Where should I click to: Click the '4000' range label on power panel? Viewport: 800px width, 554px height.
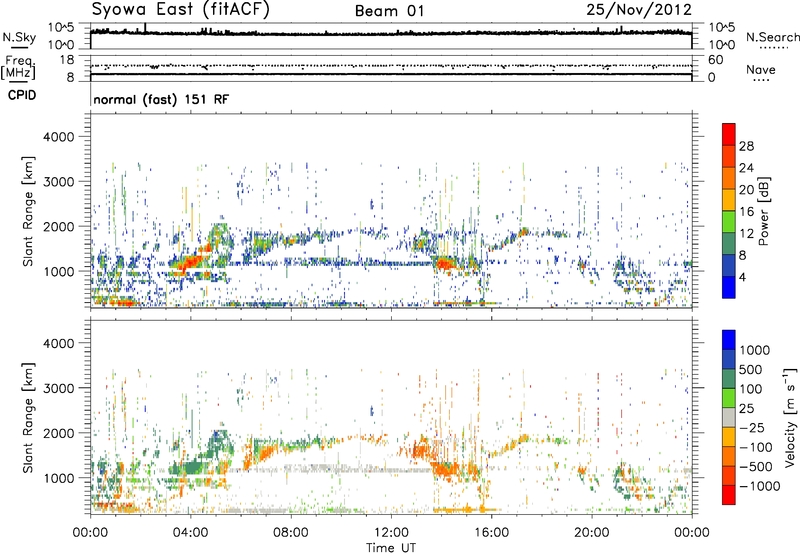click(x=59, y=137)
